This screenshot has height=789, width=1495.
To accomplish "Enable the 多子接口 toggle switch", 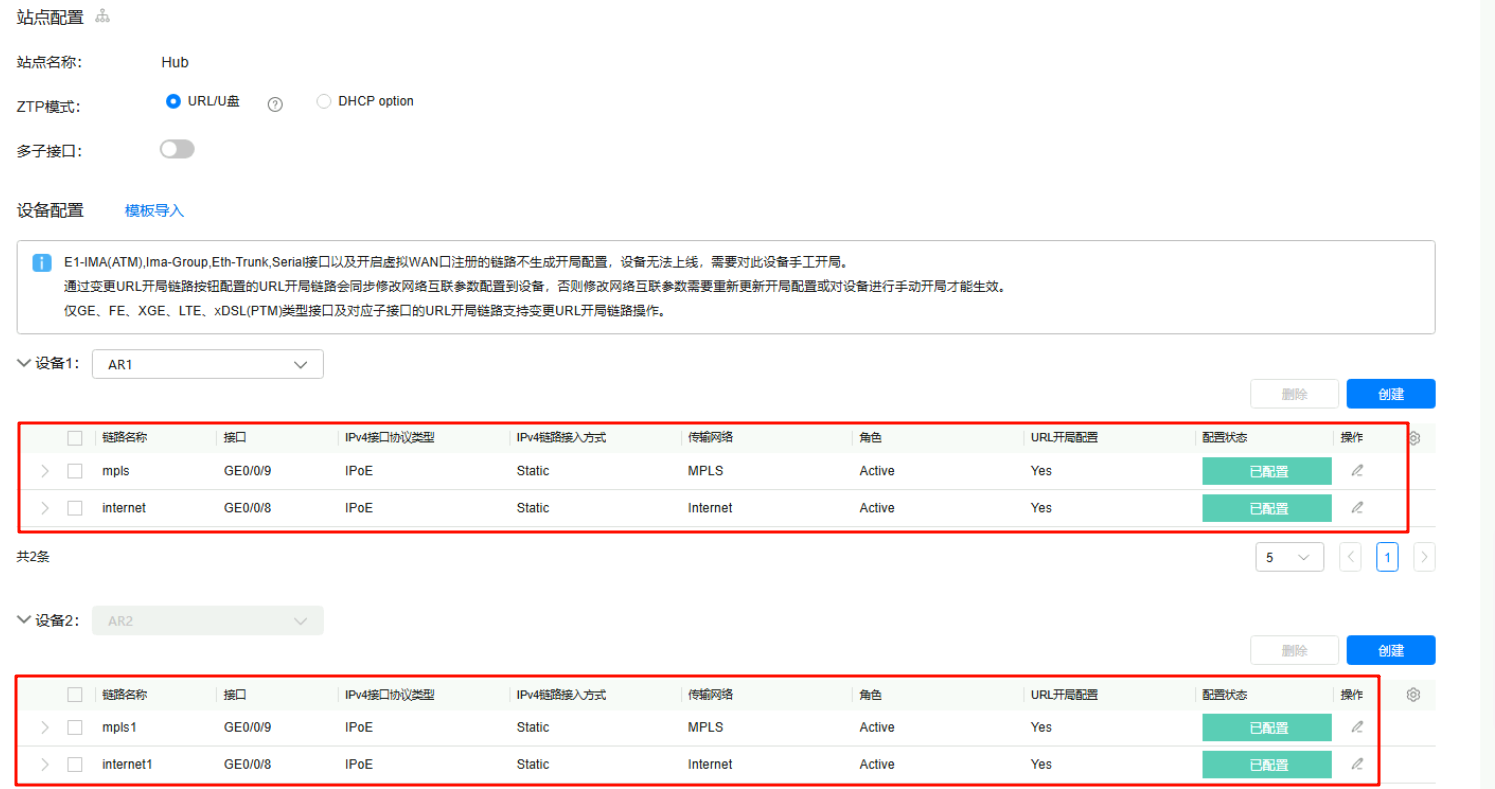I will 177,149.
